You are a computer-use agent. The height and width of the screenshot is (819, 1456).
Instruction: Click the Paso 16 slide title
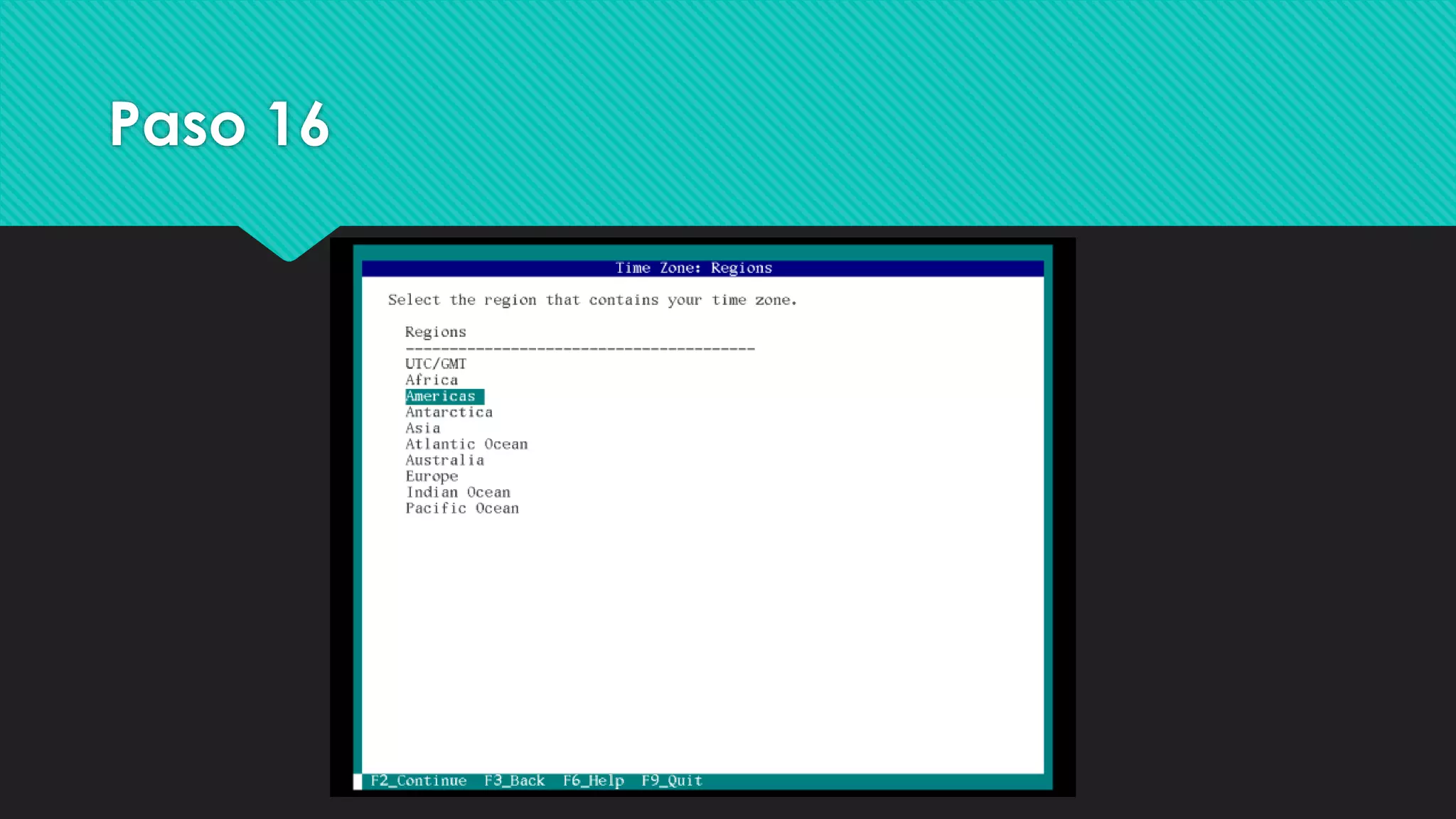(219, 124)
